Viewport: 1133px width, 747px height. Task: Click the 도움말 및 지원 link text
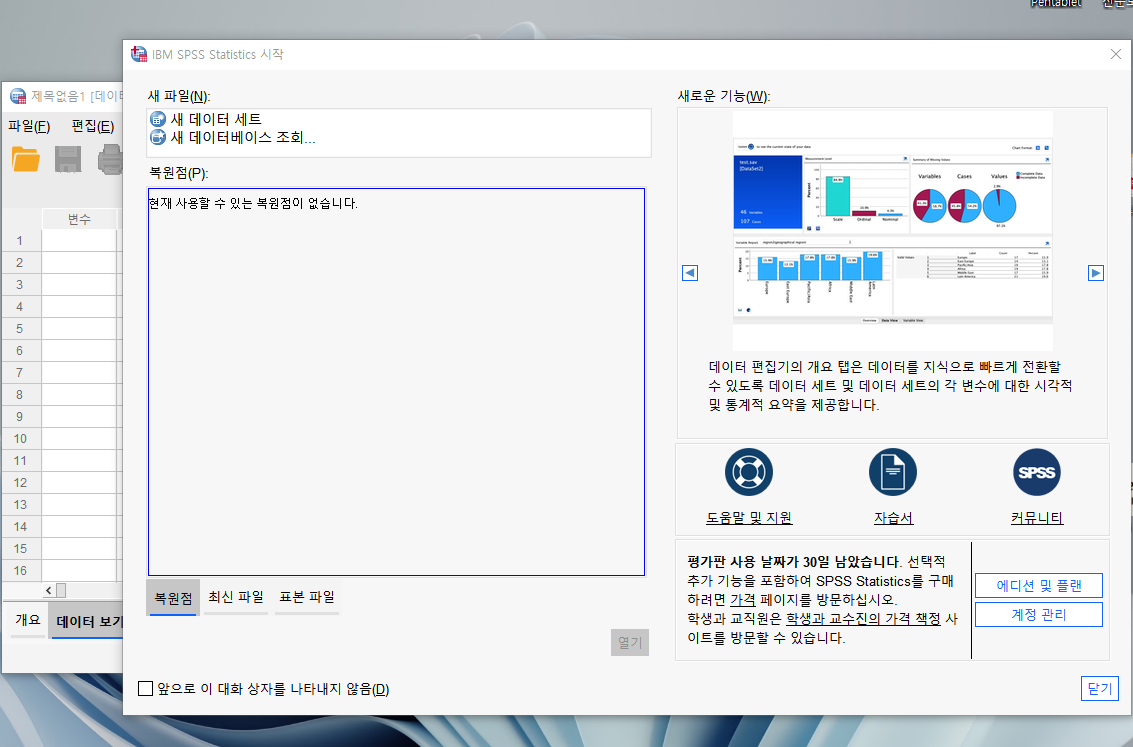point(749,518)
